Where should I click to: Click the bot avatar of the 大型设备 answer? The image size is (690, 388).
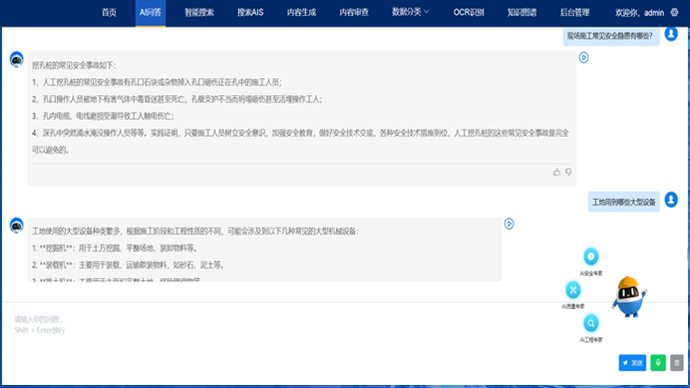pos(17,225)
